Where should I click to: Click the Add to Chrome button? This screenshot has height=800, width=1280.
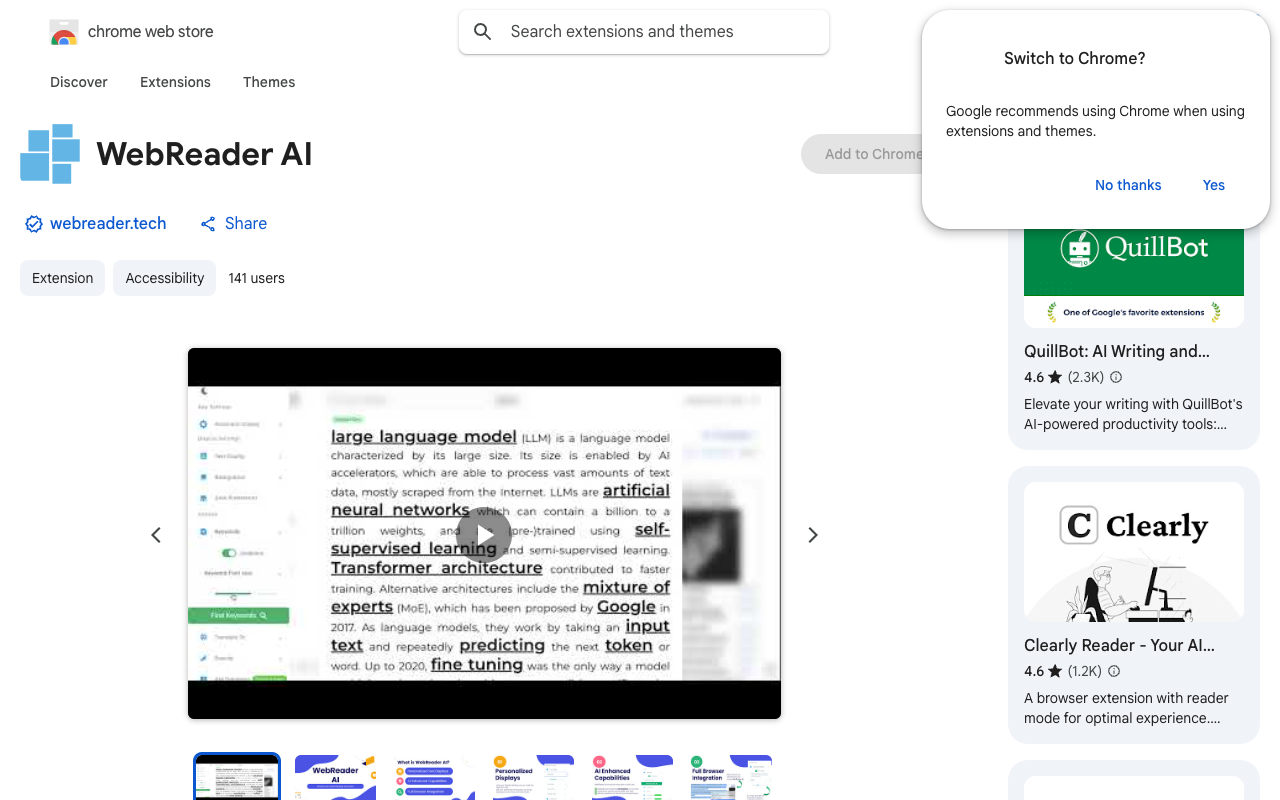point(862,154)
